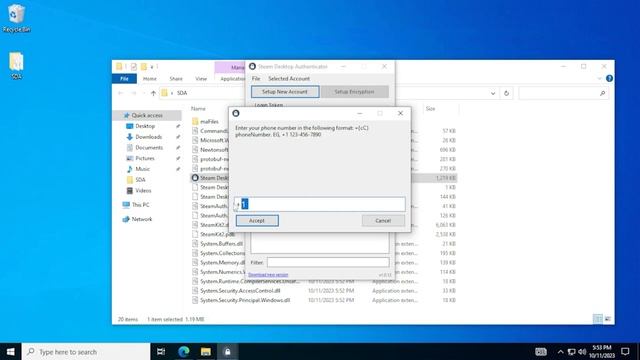Select the maFiles folder
The height and width of the screenshot is (360, 640).
(x=209, y=122)
